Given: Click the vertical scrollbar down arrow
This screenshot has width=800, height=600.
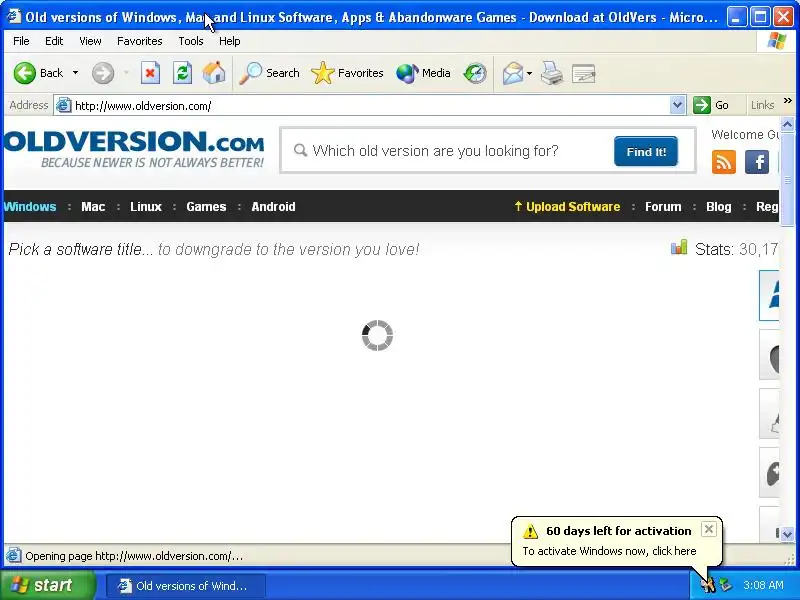Looking at the screenshot, I should [787, 535].
